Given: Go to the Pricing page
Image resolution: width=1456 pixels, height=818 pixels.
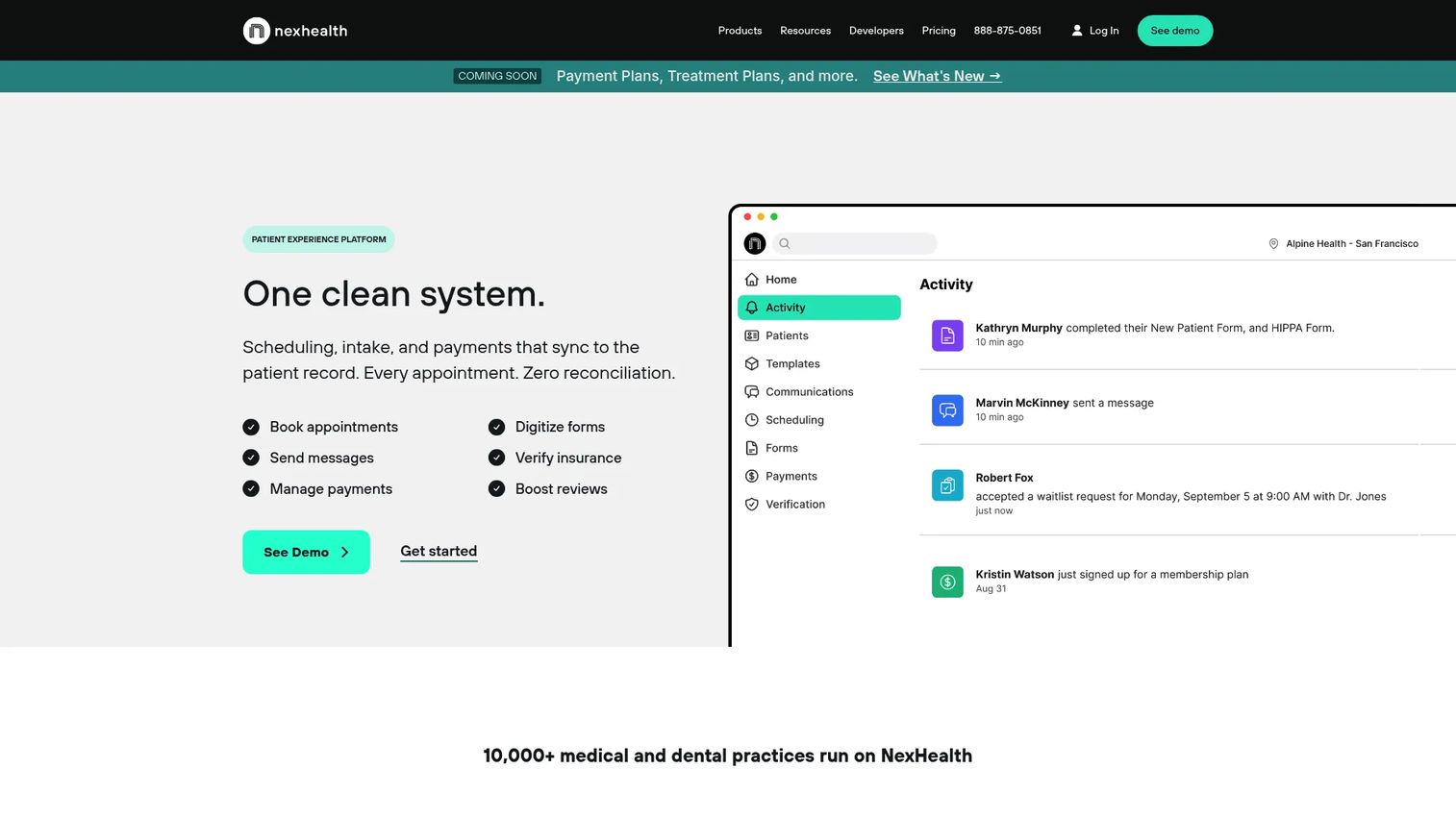Looking at the screenshot, I should (939, 31).
